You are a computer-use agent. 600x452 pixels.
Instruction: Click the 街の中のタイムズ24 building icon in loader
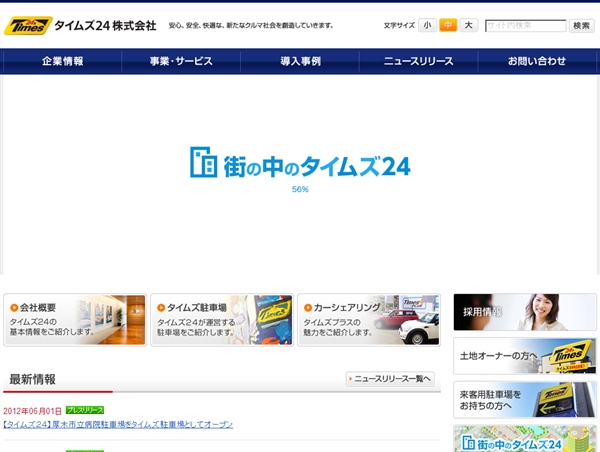(204, 162)
